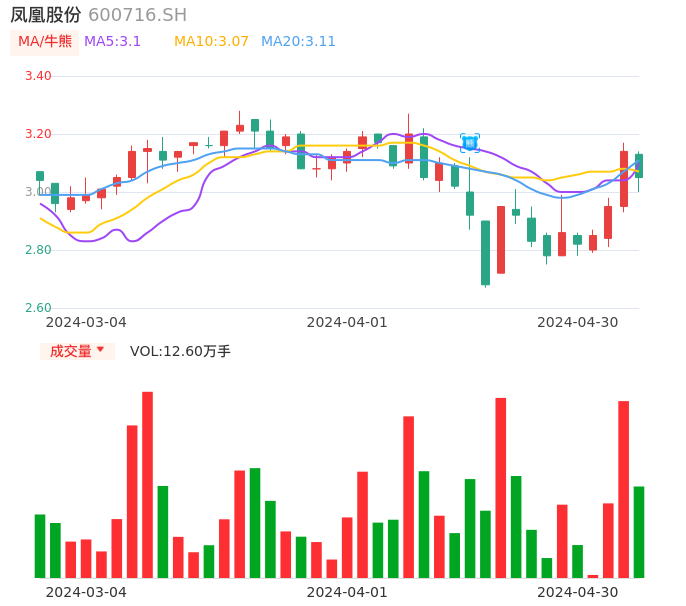Image resolution: width=686 pixels, height=606 pixels.
Task: Click the red arrow beside 成交量
Action: [100, 350]
